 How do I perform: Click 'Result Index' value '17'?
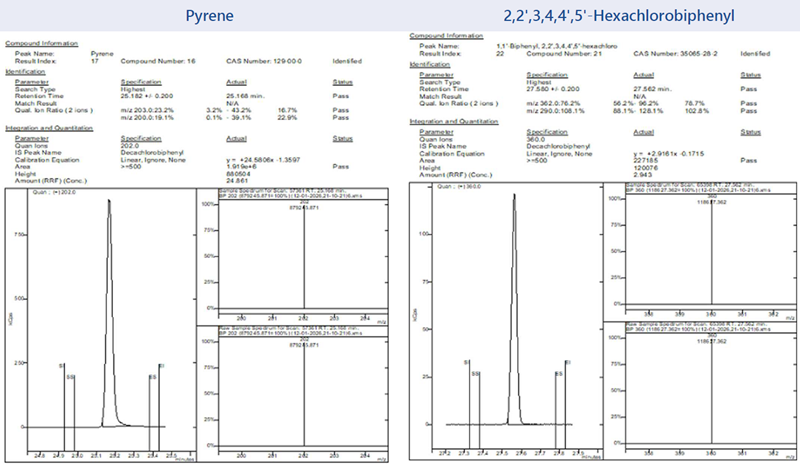pos(94,61)
